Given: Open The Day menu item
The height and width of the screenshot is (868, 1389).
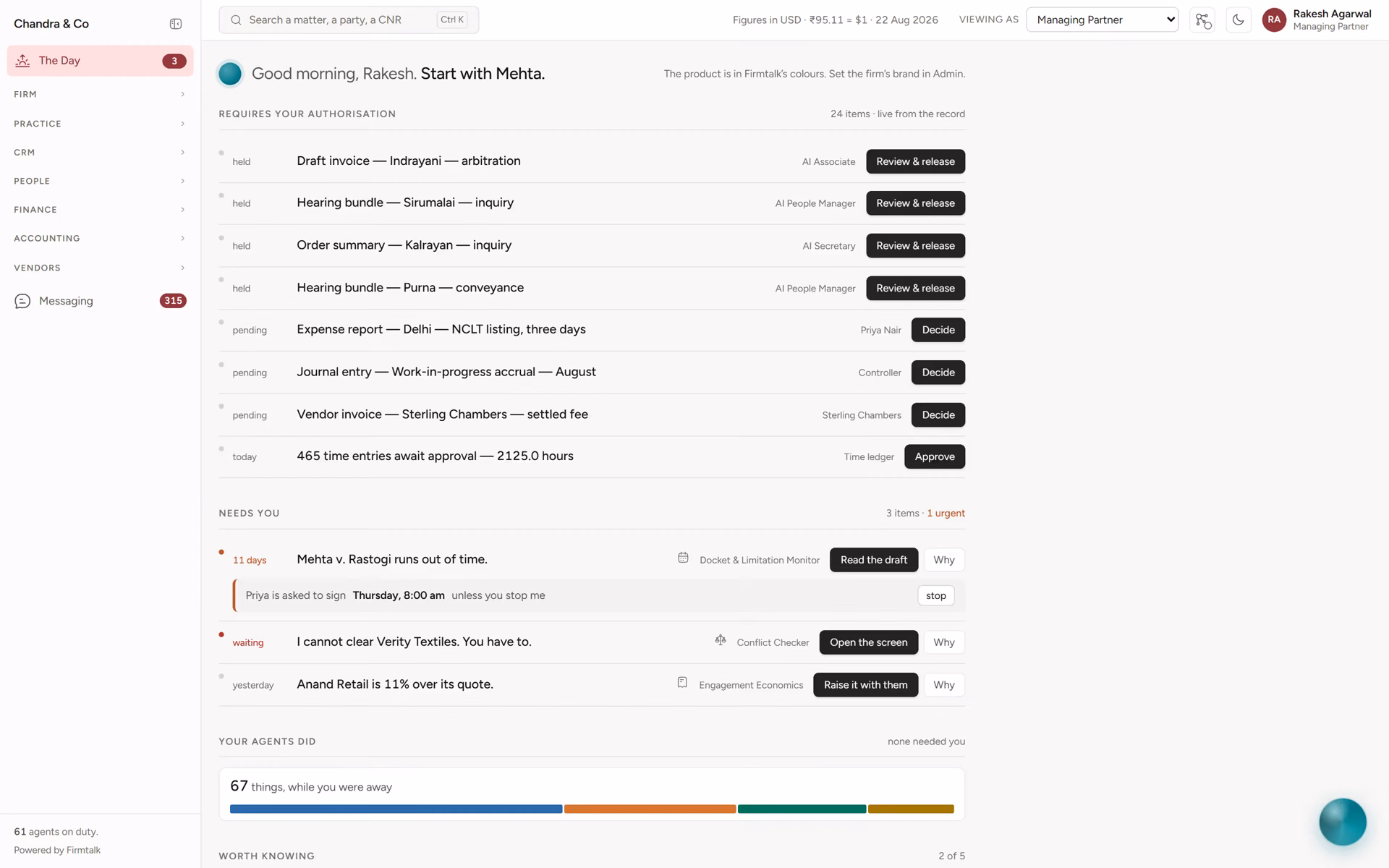Looking at the screenshot, I should tap(100, 61).
